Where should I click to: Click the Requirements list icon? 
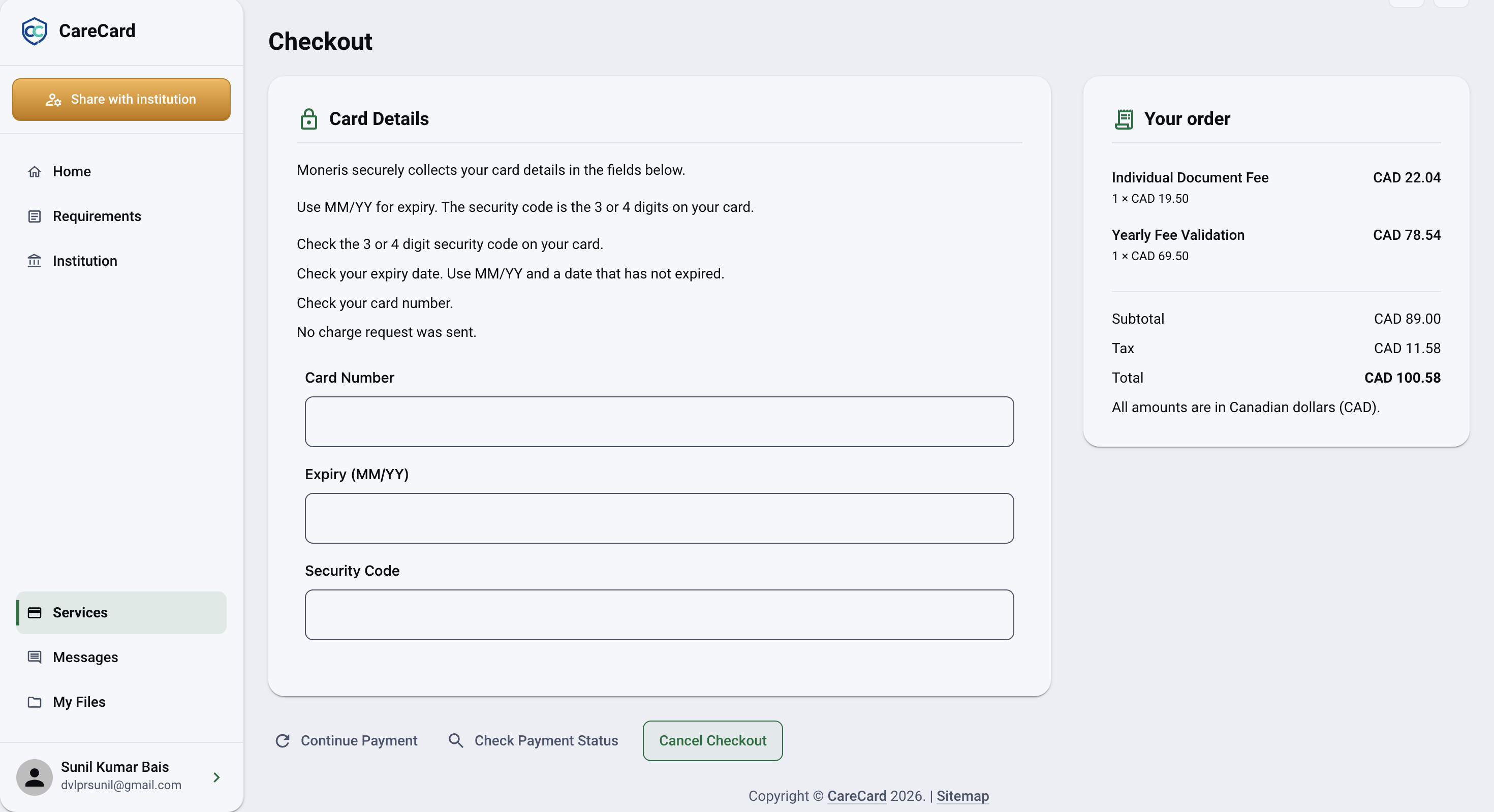coord(34,216)
